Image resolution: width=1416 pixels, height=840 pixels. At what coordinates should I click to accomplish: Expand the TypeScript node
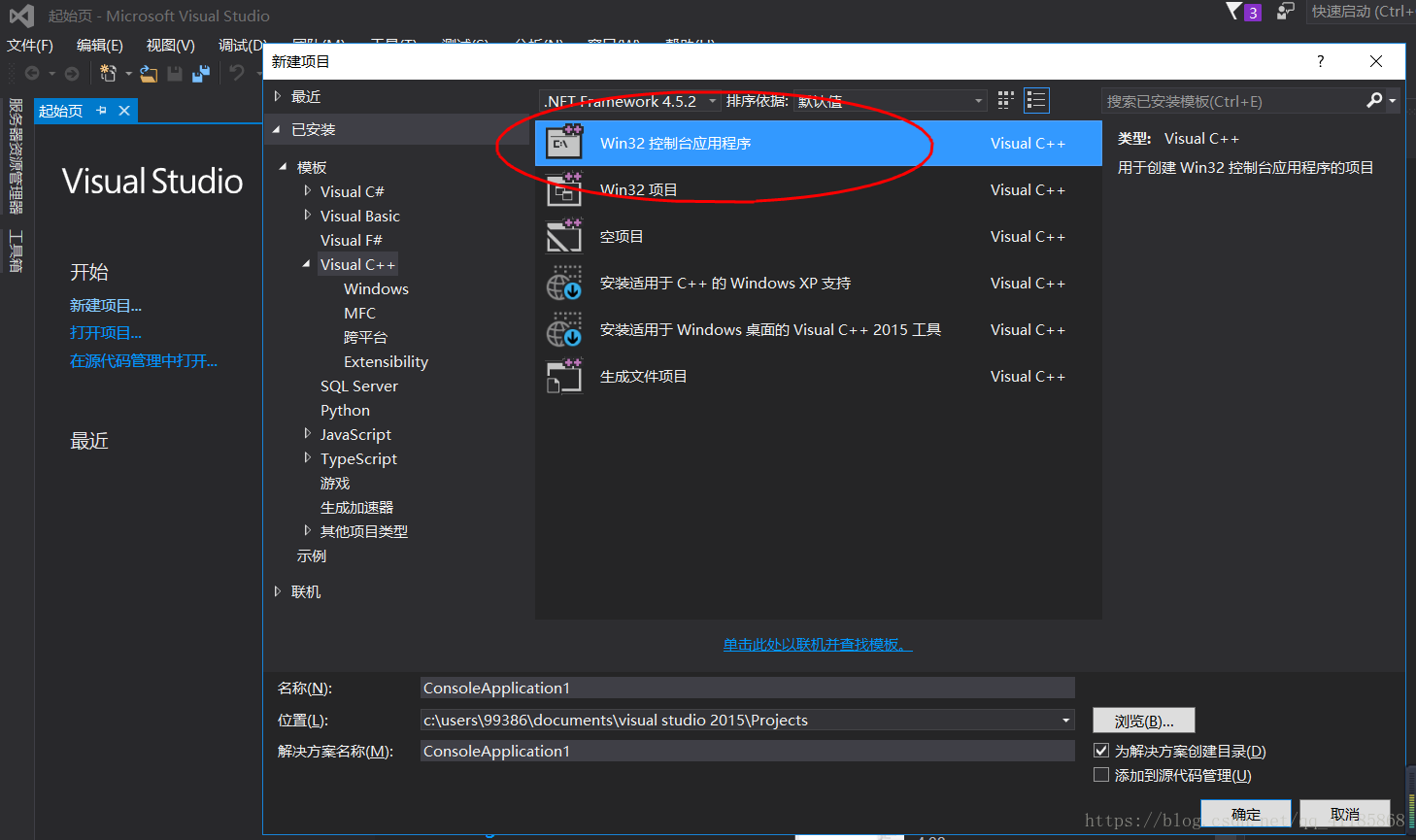click(307, 458)
